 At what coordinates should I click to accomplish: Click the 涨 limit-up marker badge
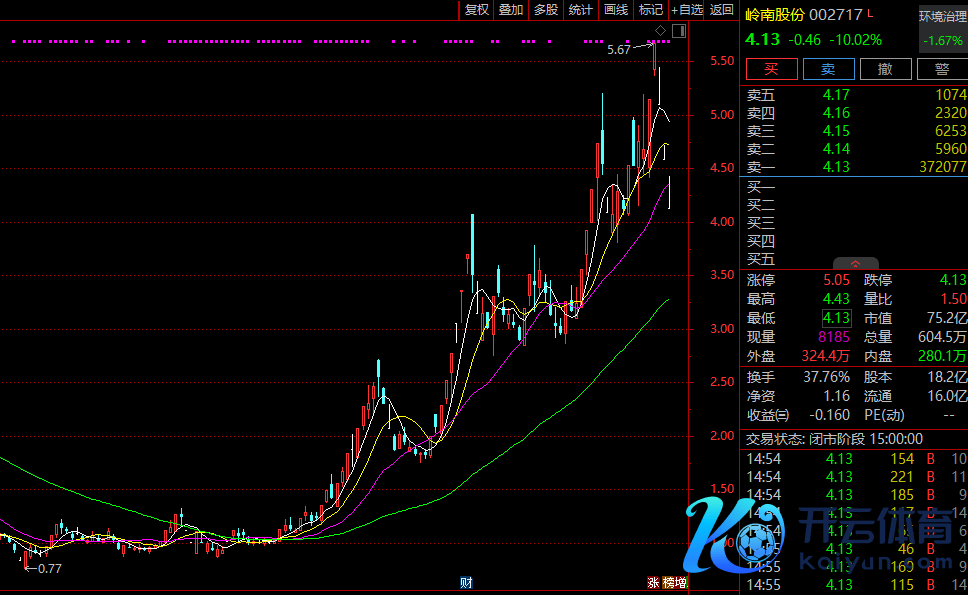(653, 583)
